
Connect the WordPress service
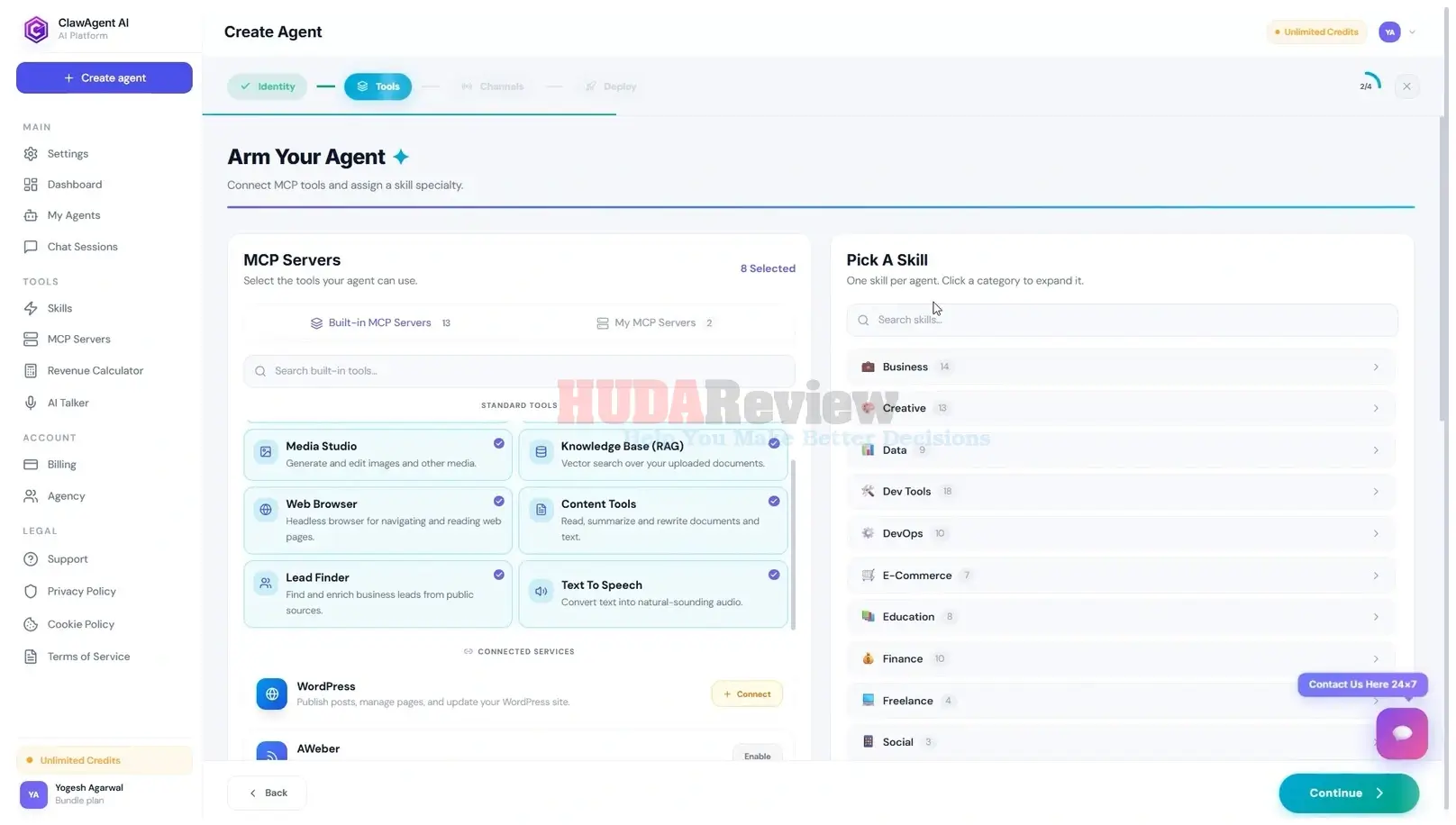point(747,694)
